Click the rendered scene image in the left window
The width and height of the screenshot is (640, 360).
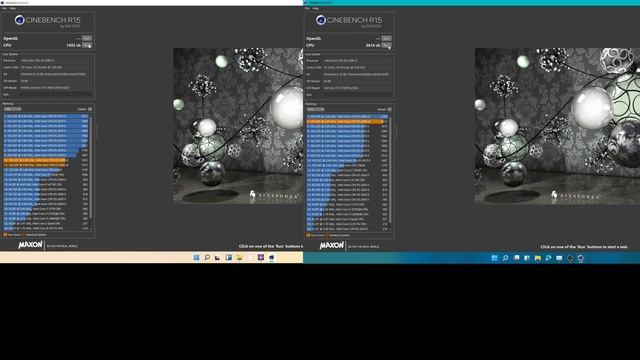(238, 126)
